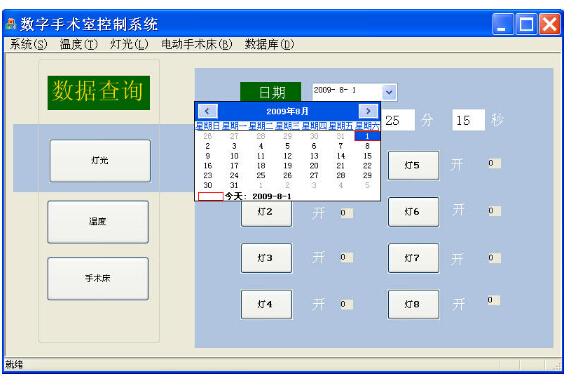Click the 星期日 column header
This screenshot has width=566, height=385.
pyautogui.click(x=208, y=126)
